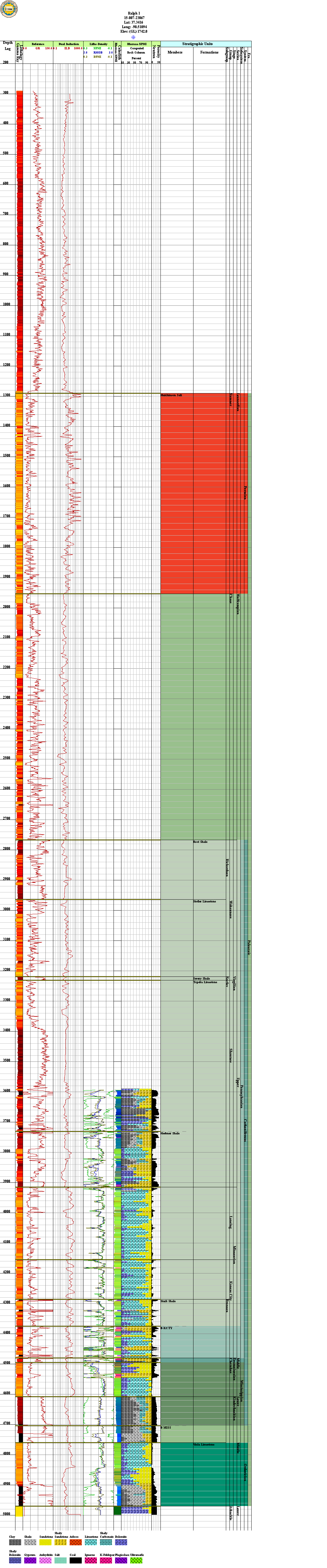Click the Lat: 37.3416 text
This screenshot has width=327, height=1568.
133,22
